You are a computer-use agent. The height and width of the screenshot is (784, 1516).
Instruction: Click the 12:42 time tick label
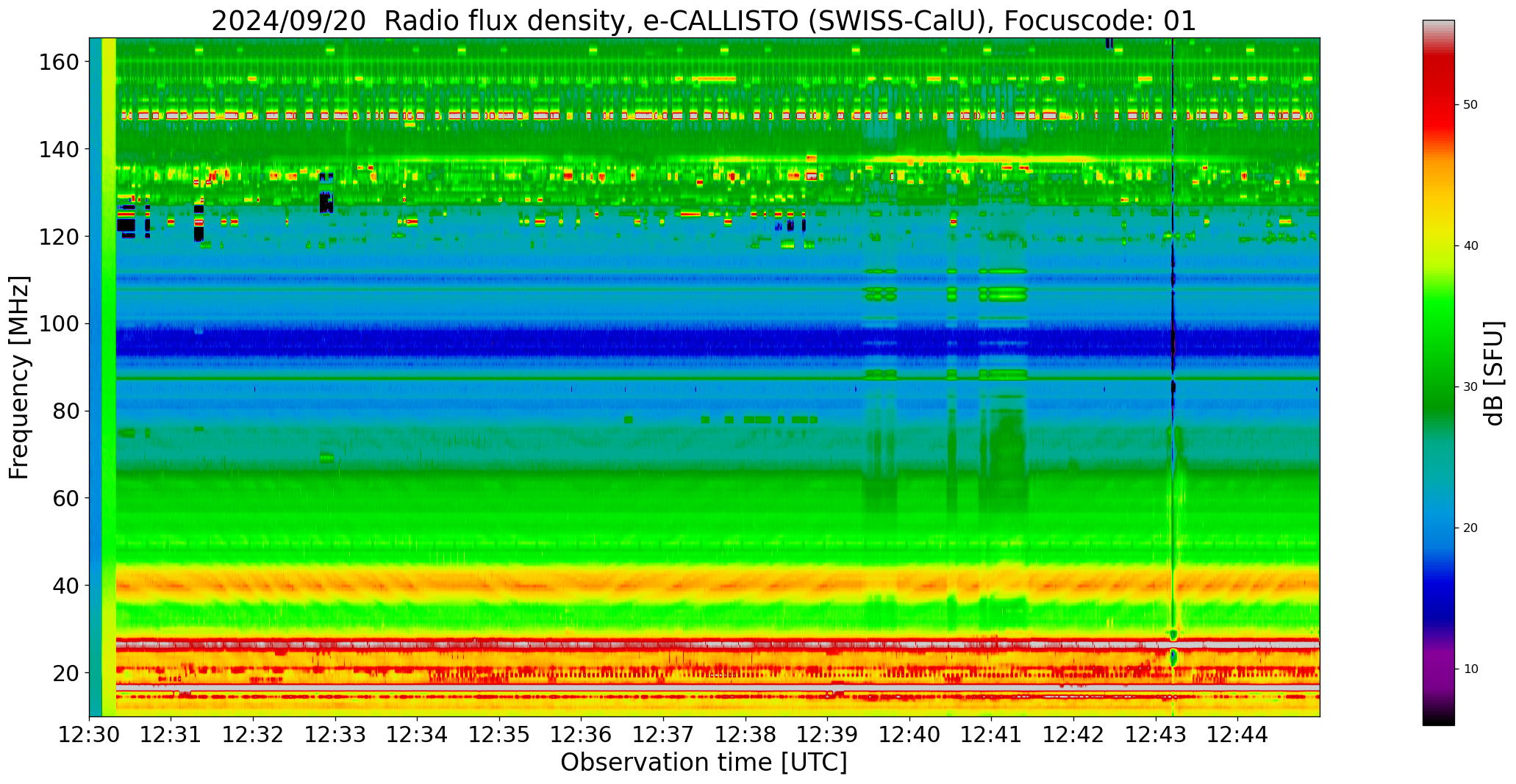click(x=1073, y=734)
